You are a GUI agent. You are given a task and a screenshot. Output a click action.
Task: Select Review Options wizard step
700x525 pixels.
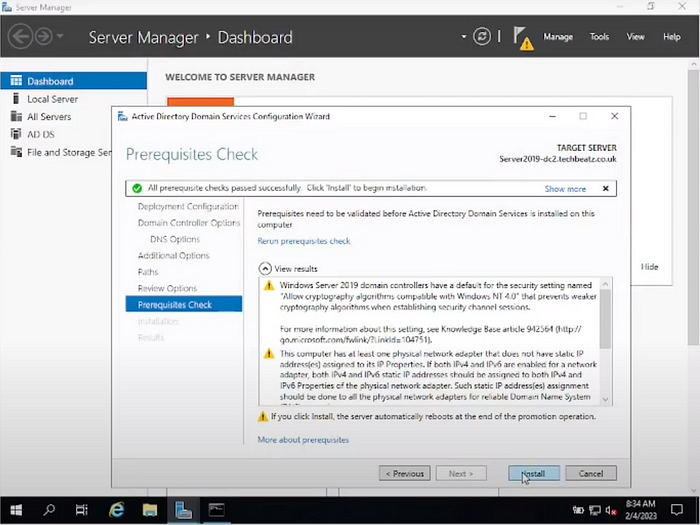pyautogui.click(x=167, y=288)
